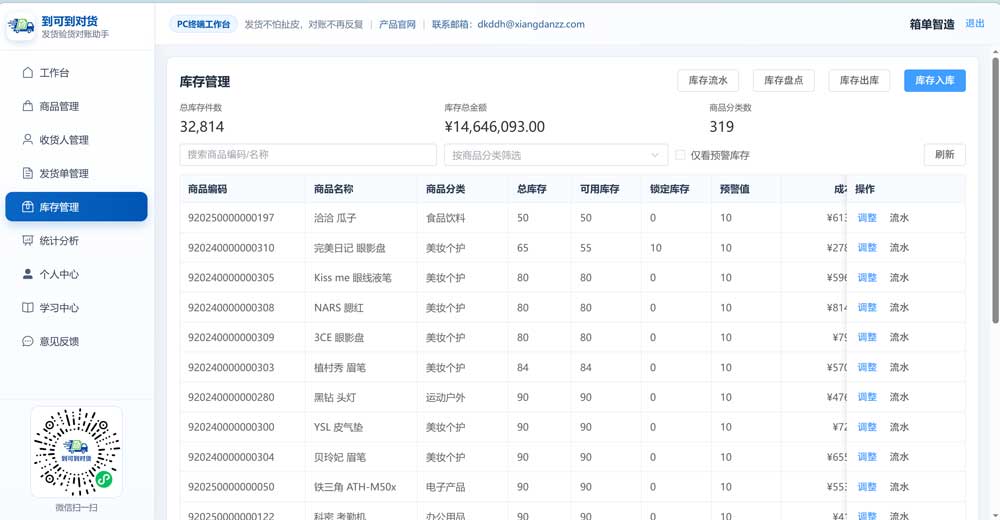Click inventory total amount ¥14,646,093.00

click(494, 126)
